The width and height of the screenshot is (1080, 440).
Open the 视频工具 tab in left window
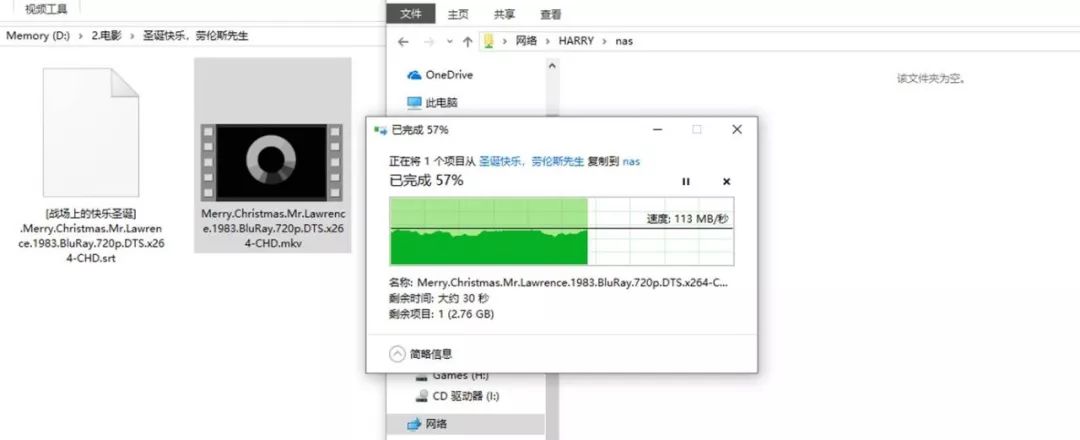coord(46,9)
